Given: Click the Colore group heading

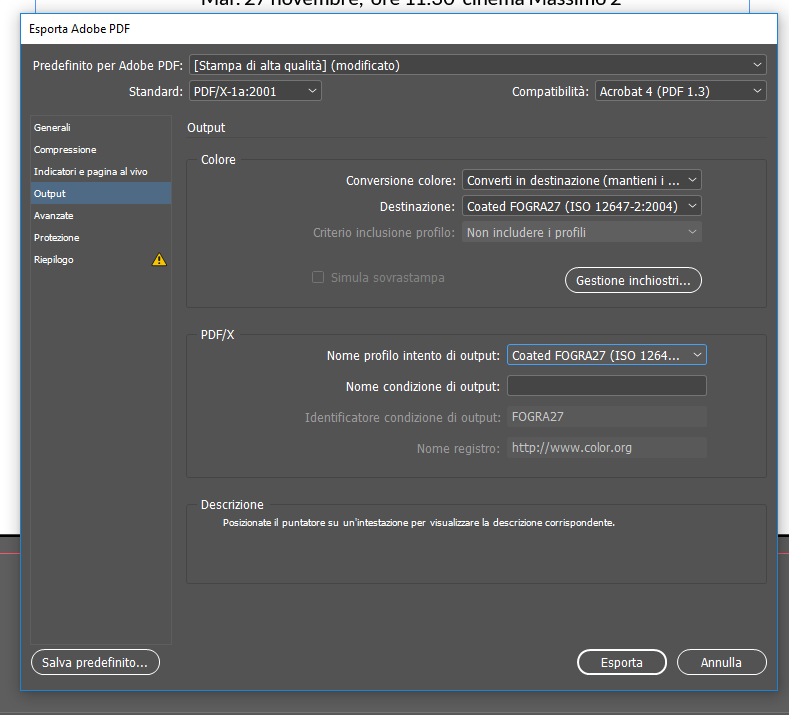Looking at the screenshot, I should (218, 160).
